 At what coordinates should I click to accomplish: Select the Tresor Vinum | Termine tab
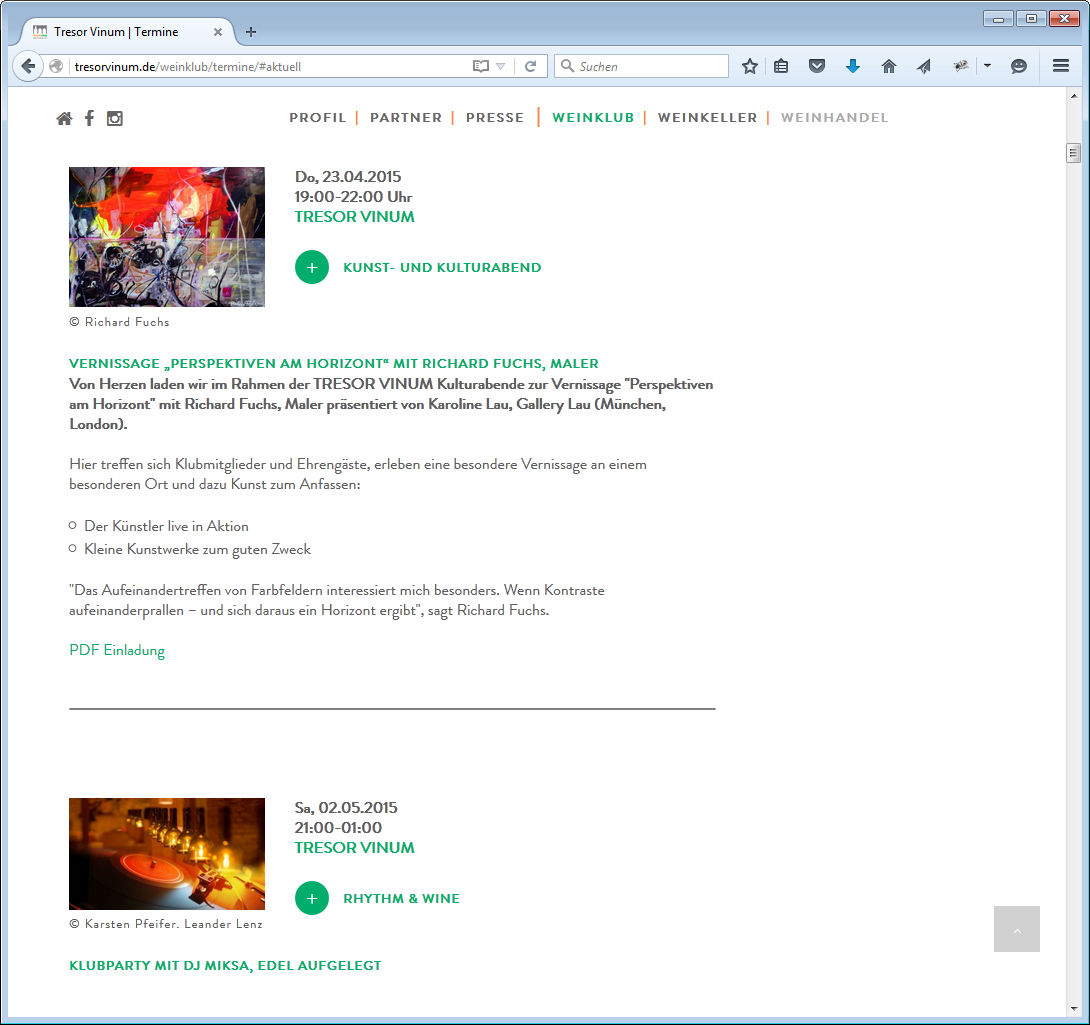[x=125, y=32]
